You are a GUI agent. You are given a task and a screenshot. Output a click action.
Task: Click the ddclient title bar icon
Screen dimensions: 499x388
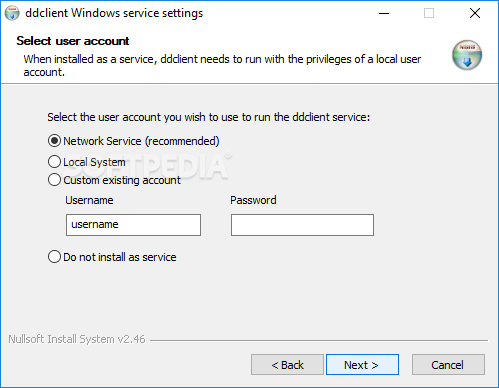[12, 13]
